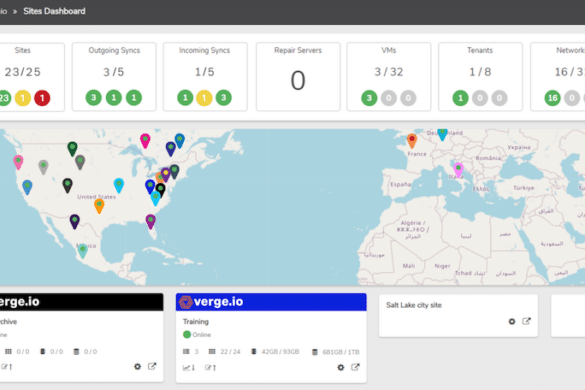The image size is (585, 390).
Task: Click the yellow 1 badge under Sites
Action: [23, 98]
